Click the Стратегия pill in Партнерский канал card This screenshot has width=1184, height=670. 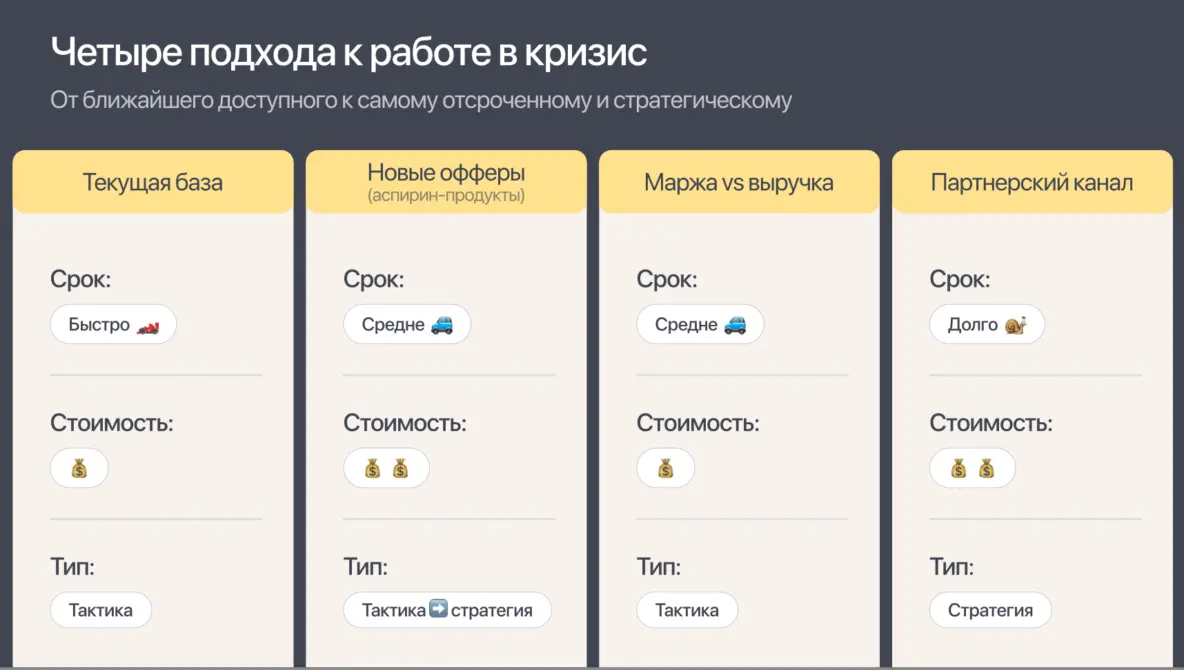(x=990, y=610)
